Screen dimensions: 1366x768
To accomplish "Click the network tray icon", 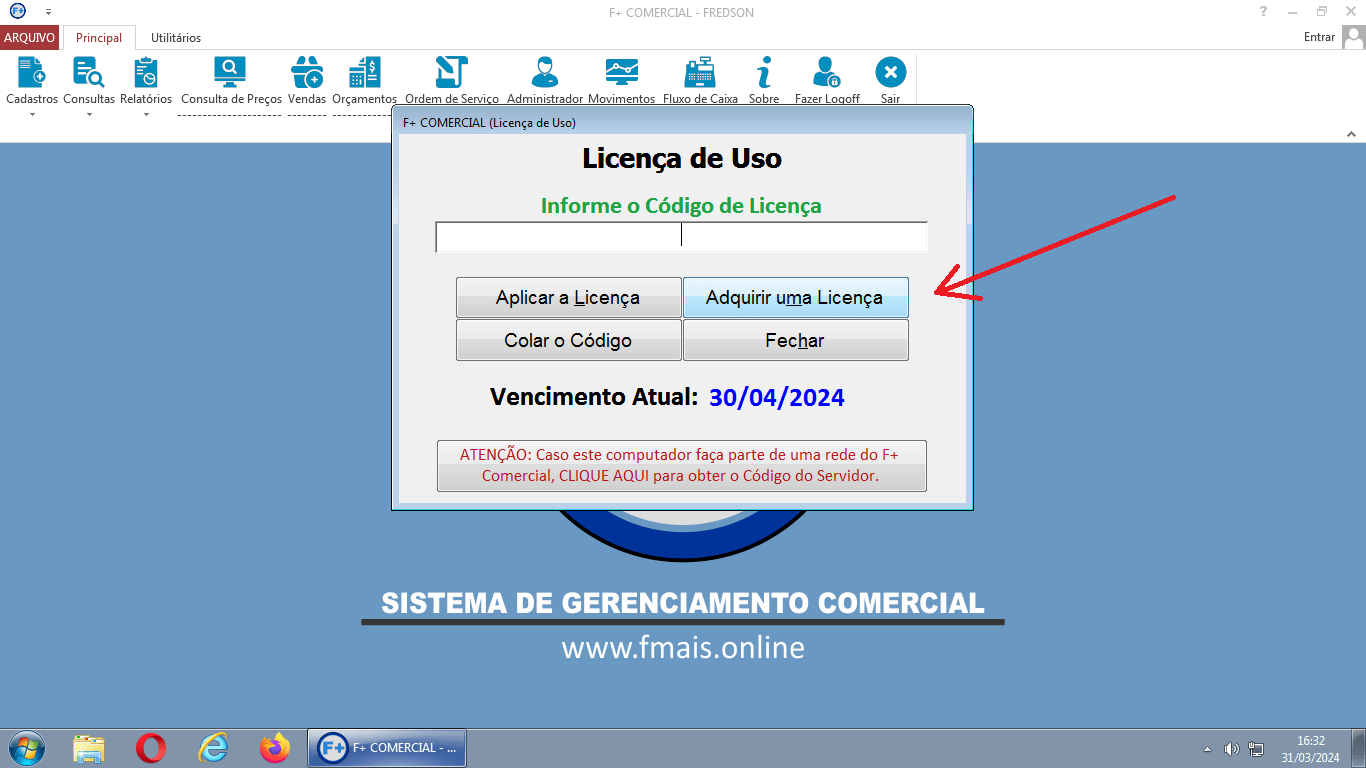I will coord(1256,749).
